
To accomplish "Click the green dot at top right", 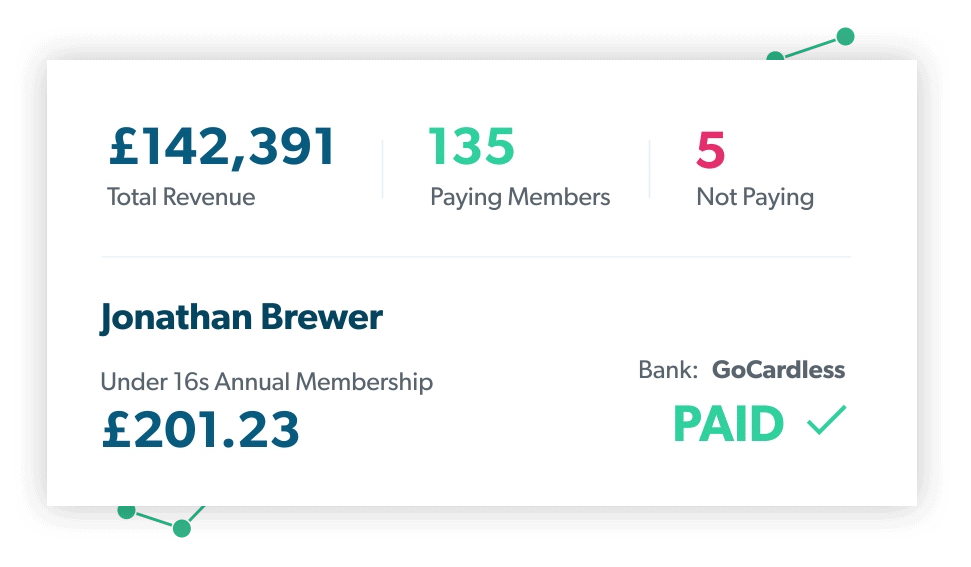I will 845,37.
